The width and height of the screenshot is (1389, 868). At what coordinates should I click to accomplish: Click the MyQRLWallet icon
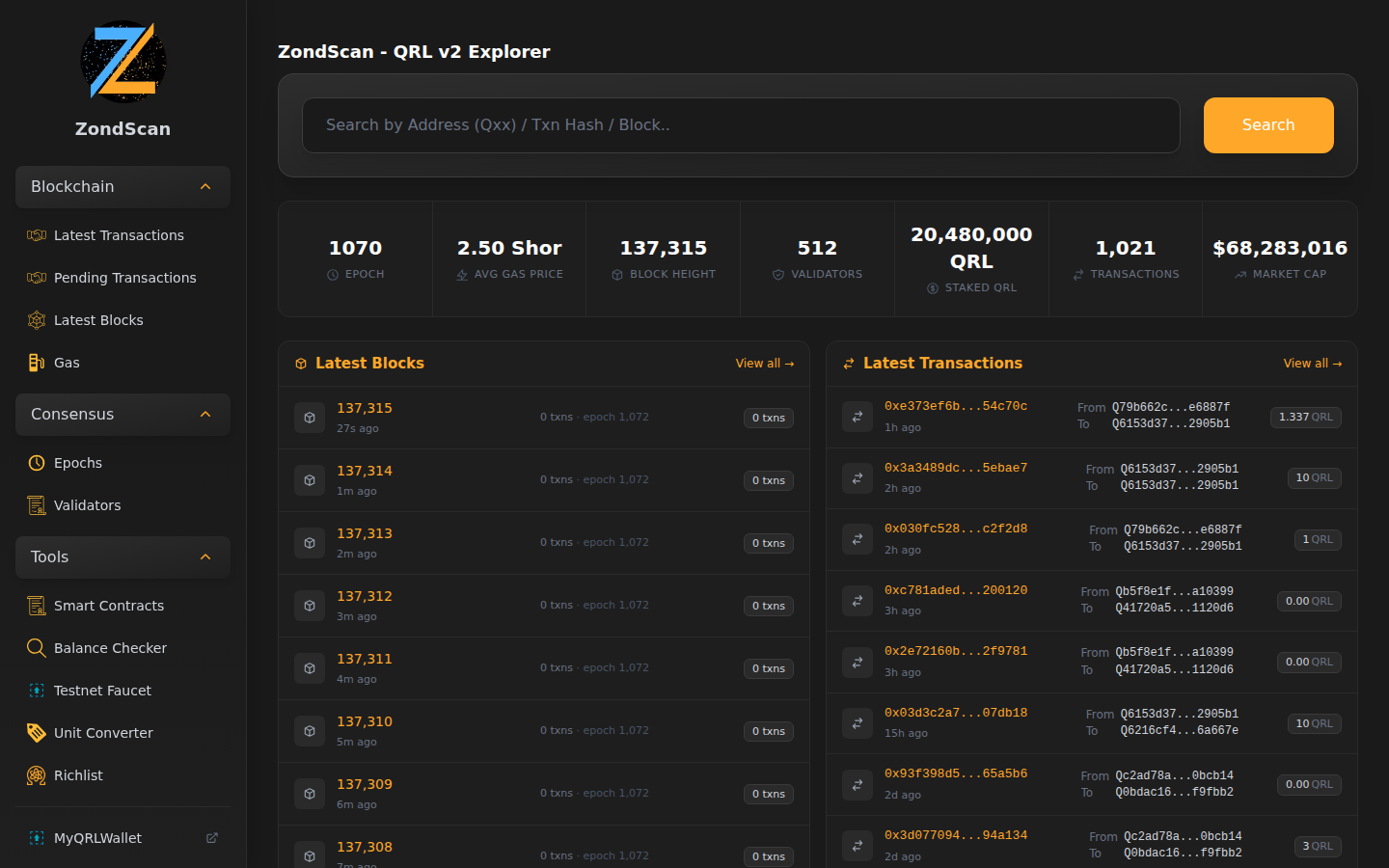[x=37, y=838]
